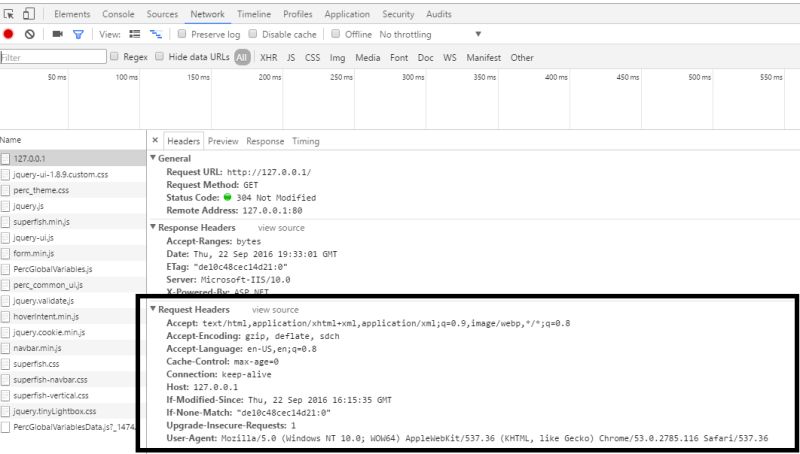Open the Elements panel tab
This screenshot has height=454, width=800.
(x=72, y=14)
